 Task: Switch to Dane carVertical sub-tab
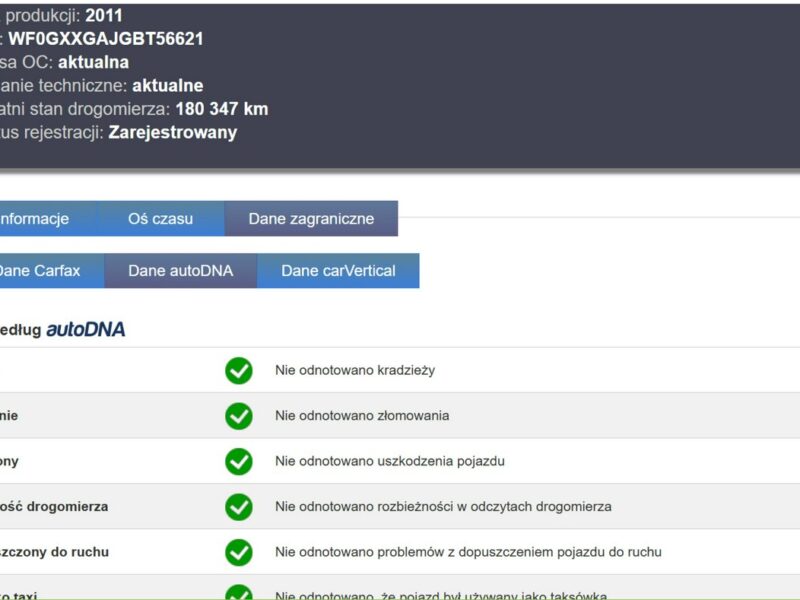click(338, 271)
